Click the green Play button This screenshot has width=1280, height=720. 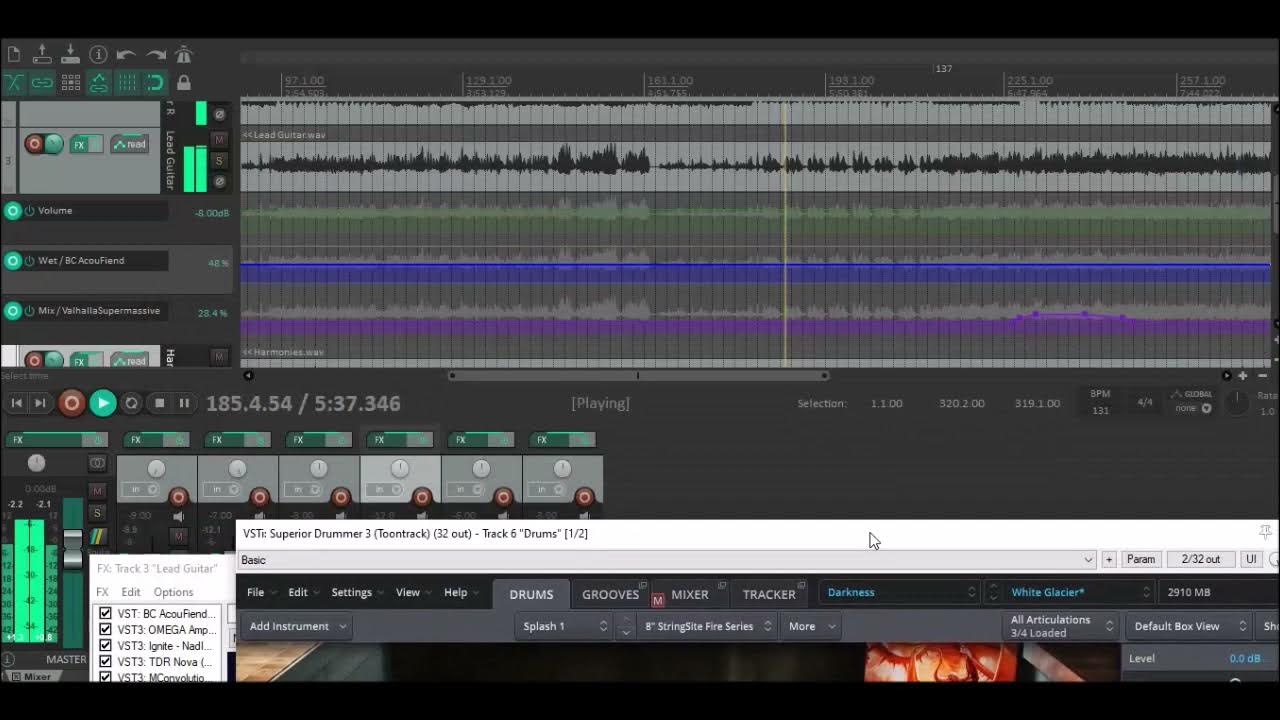point(102,403)
